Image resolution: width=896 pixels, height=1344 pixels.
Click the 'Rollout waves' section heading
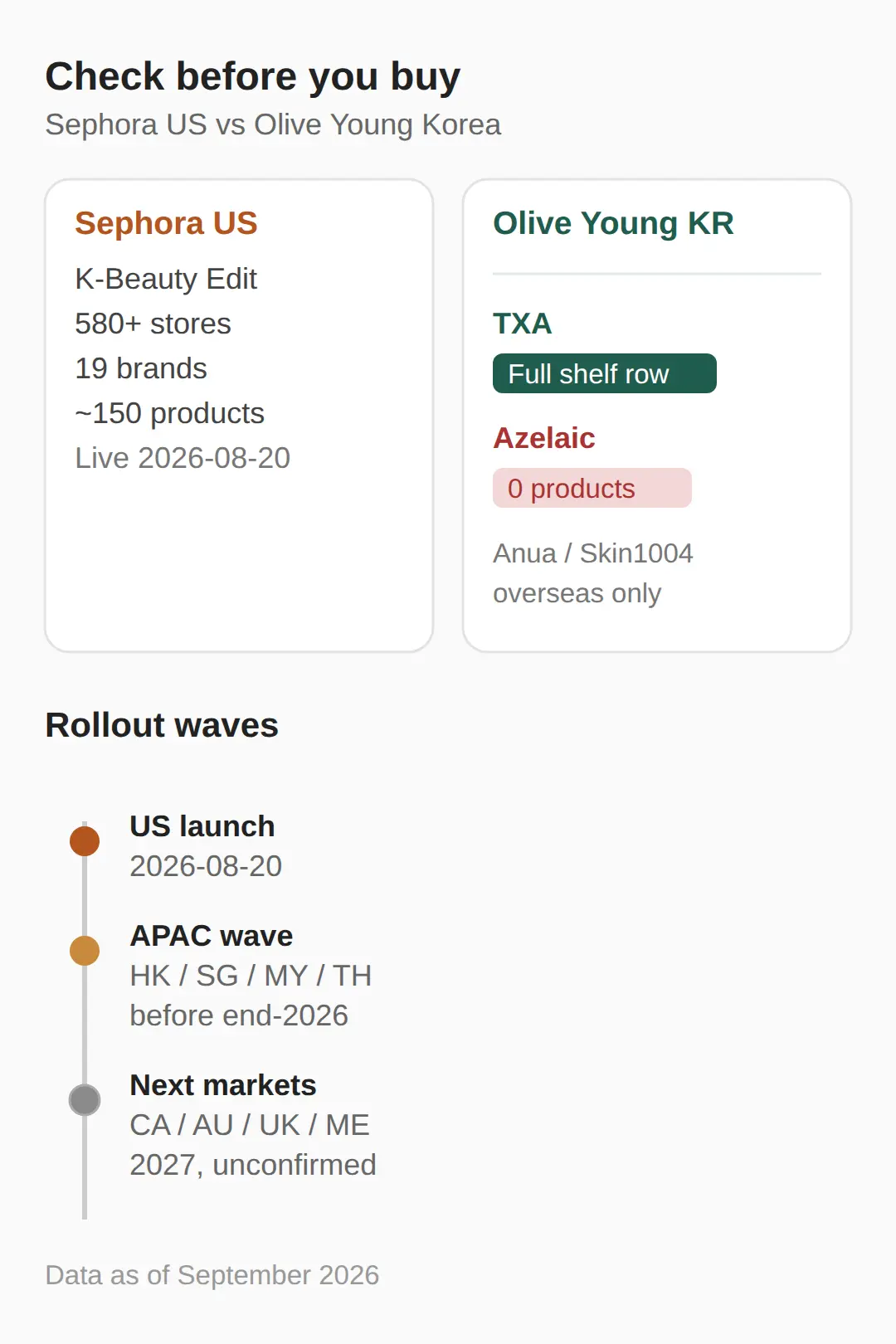coord(162,726)
